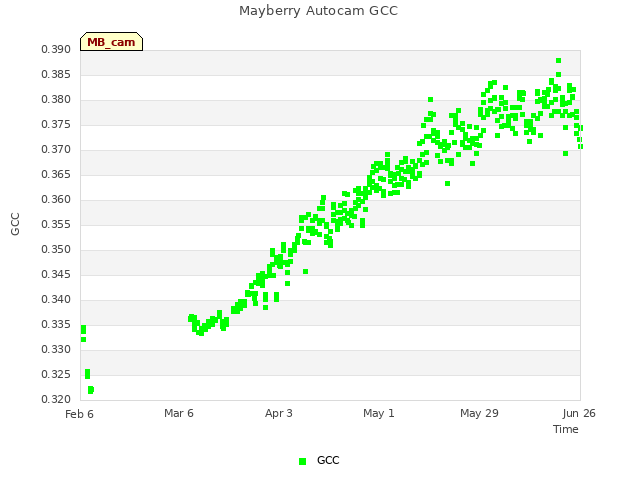
Task: Click the 0.320 y-axis value
Action: 56,399
